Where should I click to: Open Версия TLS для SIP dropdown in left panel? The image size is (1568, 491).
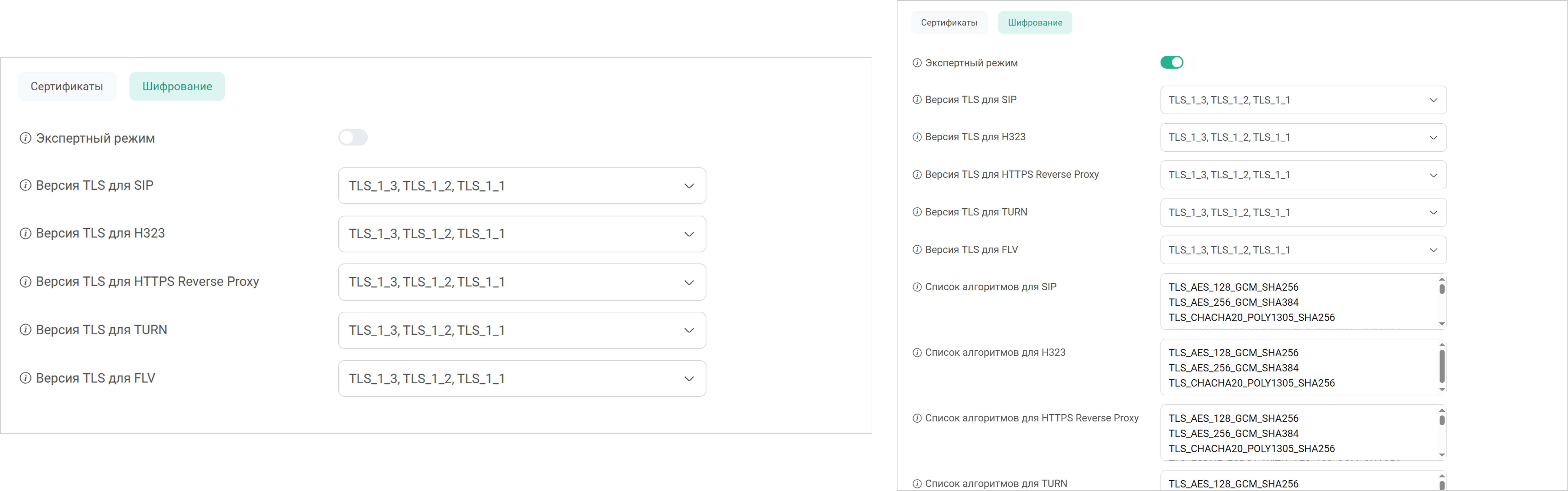(522, 185)
